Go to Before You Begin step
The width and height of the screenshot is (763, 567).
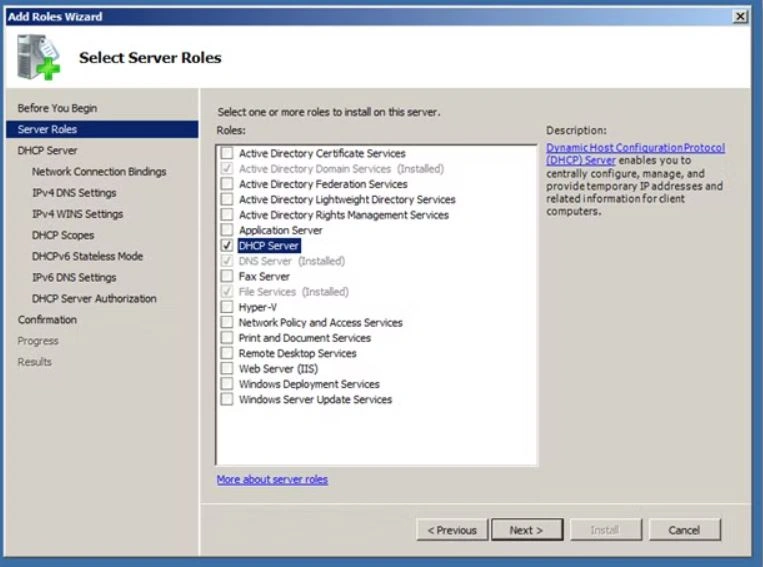(57, 108)
